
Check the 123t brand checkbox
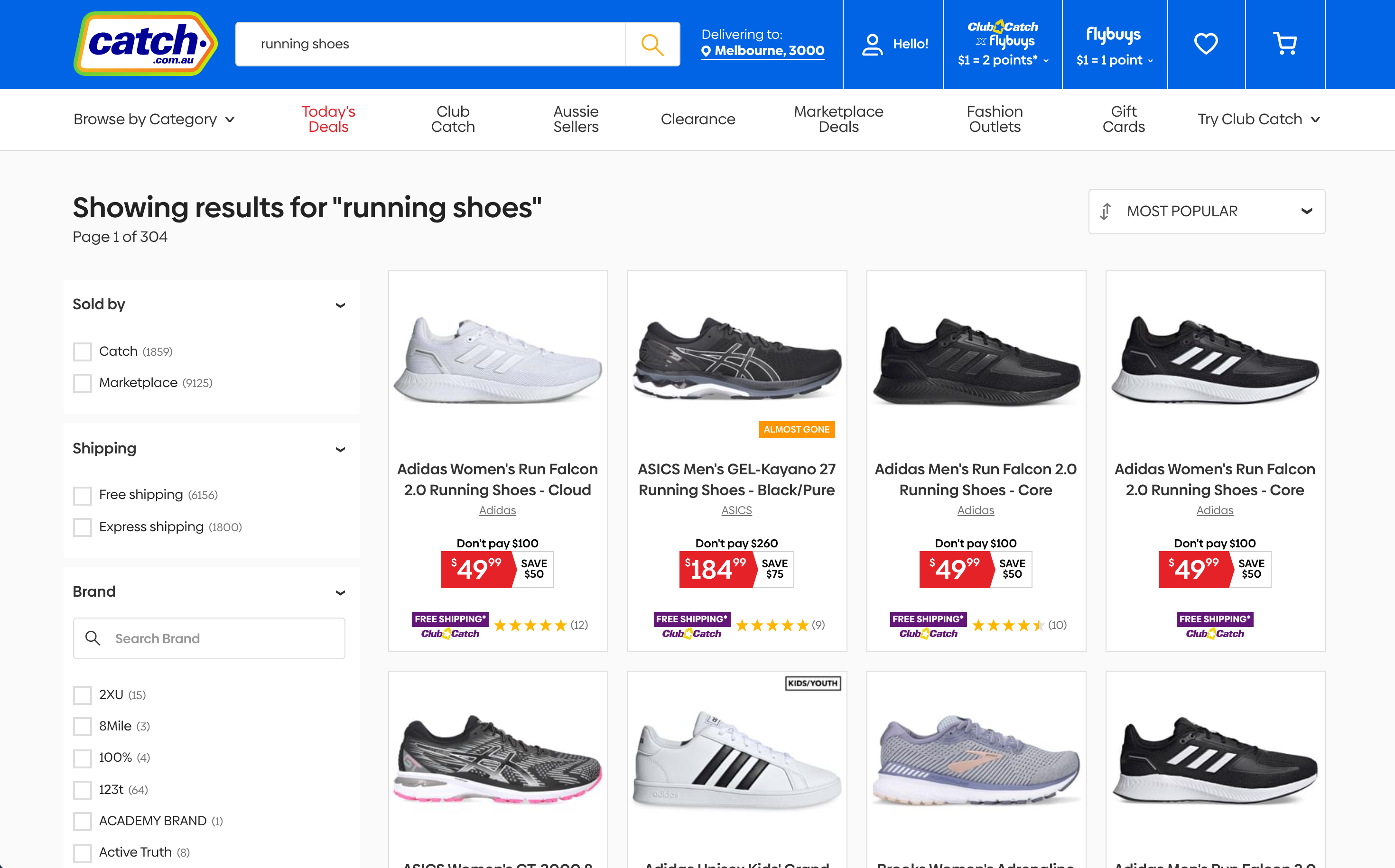coord(83,790)
